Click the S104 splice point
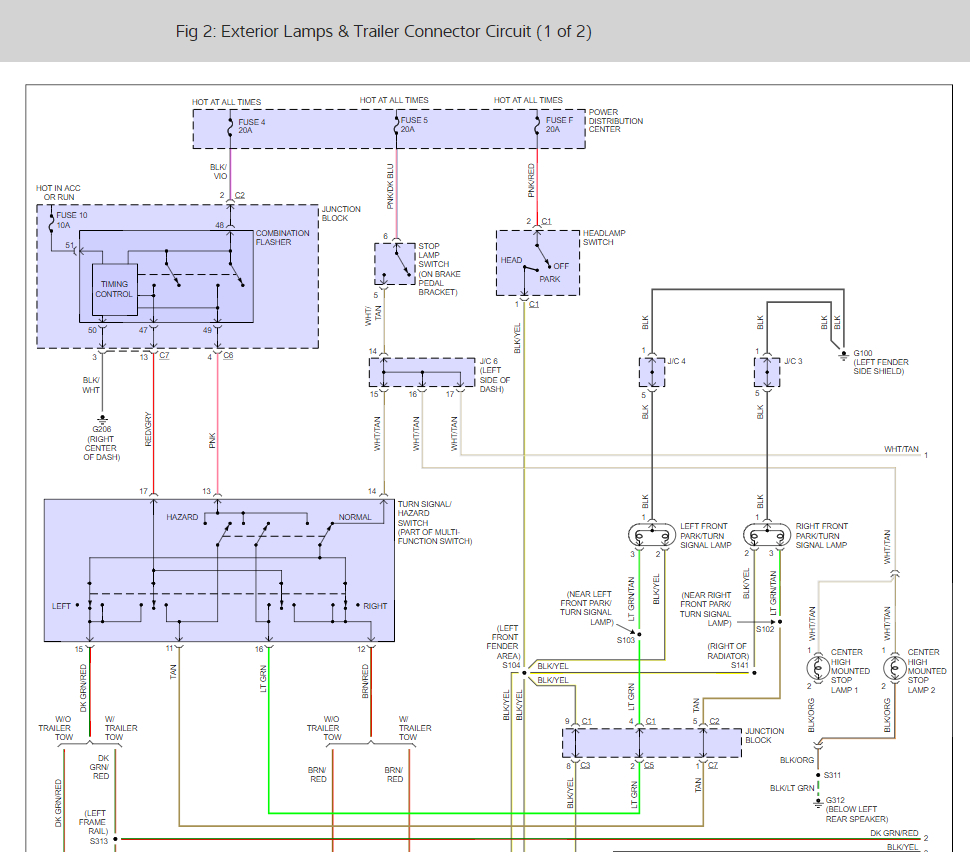This screenshot has height=864, width=970. pos(523,665)
